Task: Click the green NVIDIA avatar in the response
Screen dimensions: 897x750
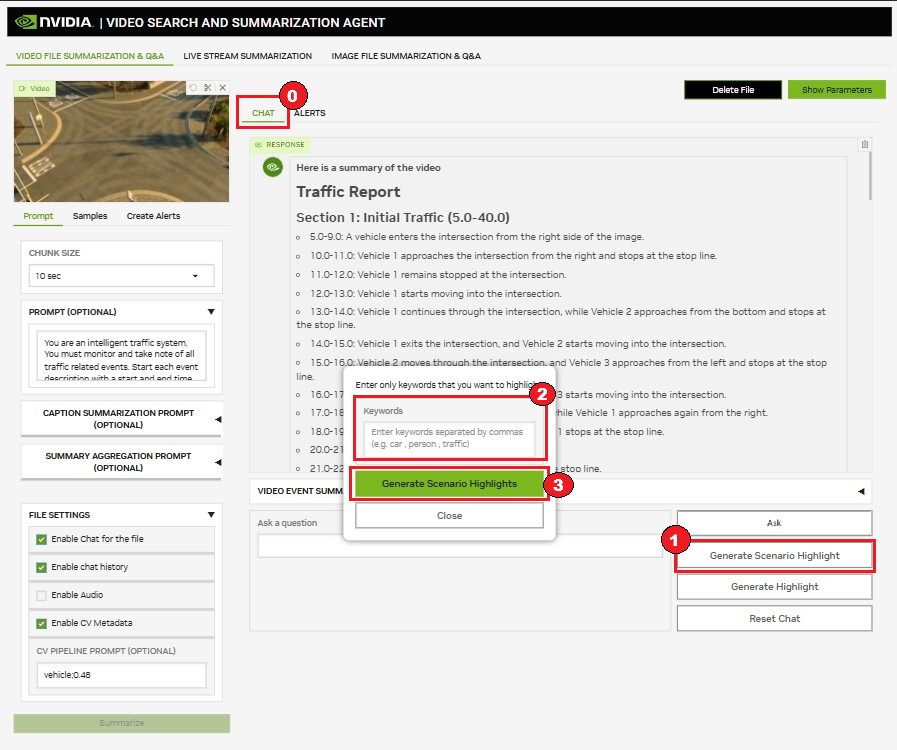Action: [x=272, y=168]
